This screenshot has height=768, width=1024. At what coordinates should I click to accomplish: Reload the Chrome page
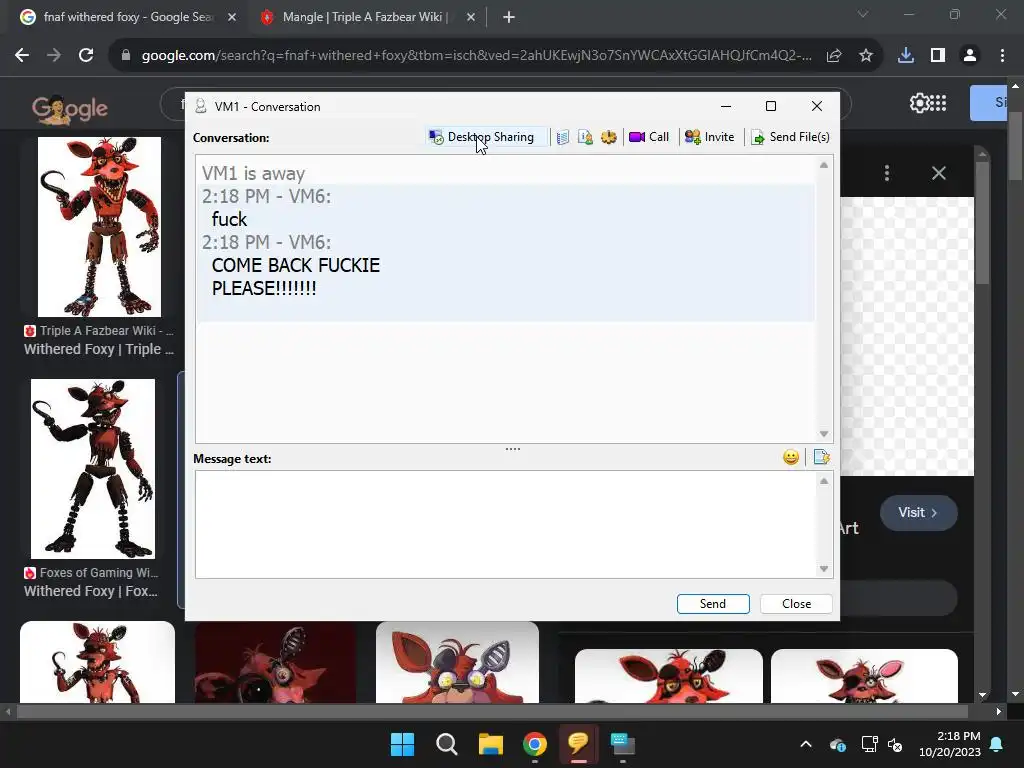tap(86, 56)
